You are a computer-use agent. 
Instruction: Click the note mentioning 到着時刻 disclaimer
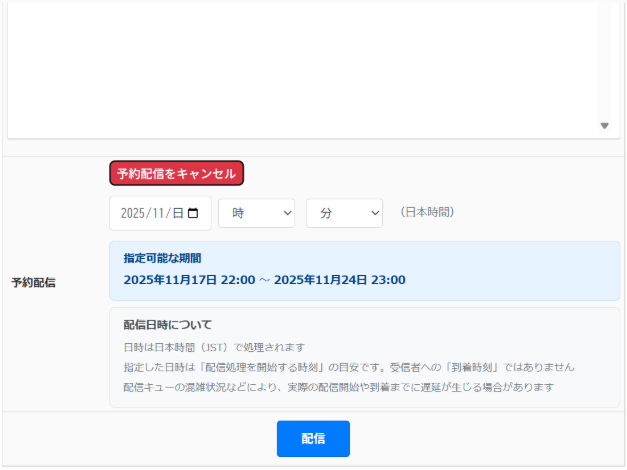point(348,367)
